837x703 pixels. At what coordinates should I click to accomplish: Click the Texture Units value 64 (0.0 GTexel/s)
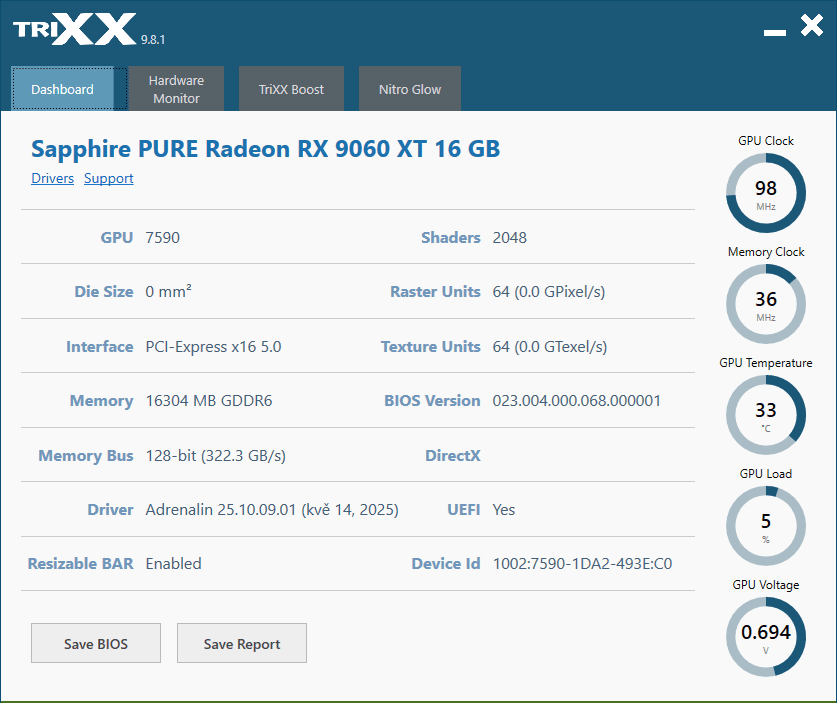point(550,347)
